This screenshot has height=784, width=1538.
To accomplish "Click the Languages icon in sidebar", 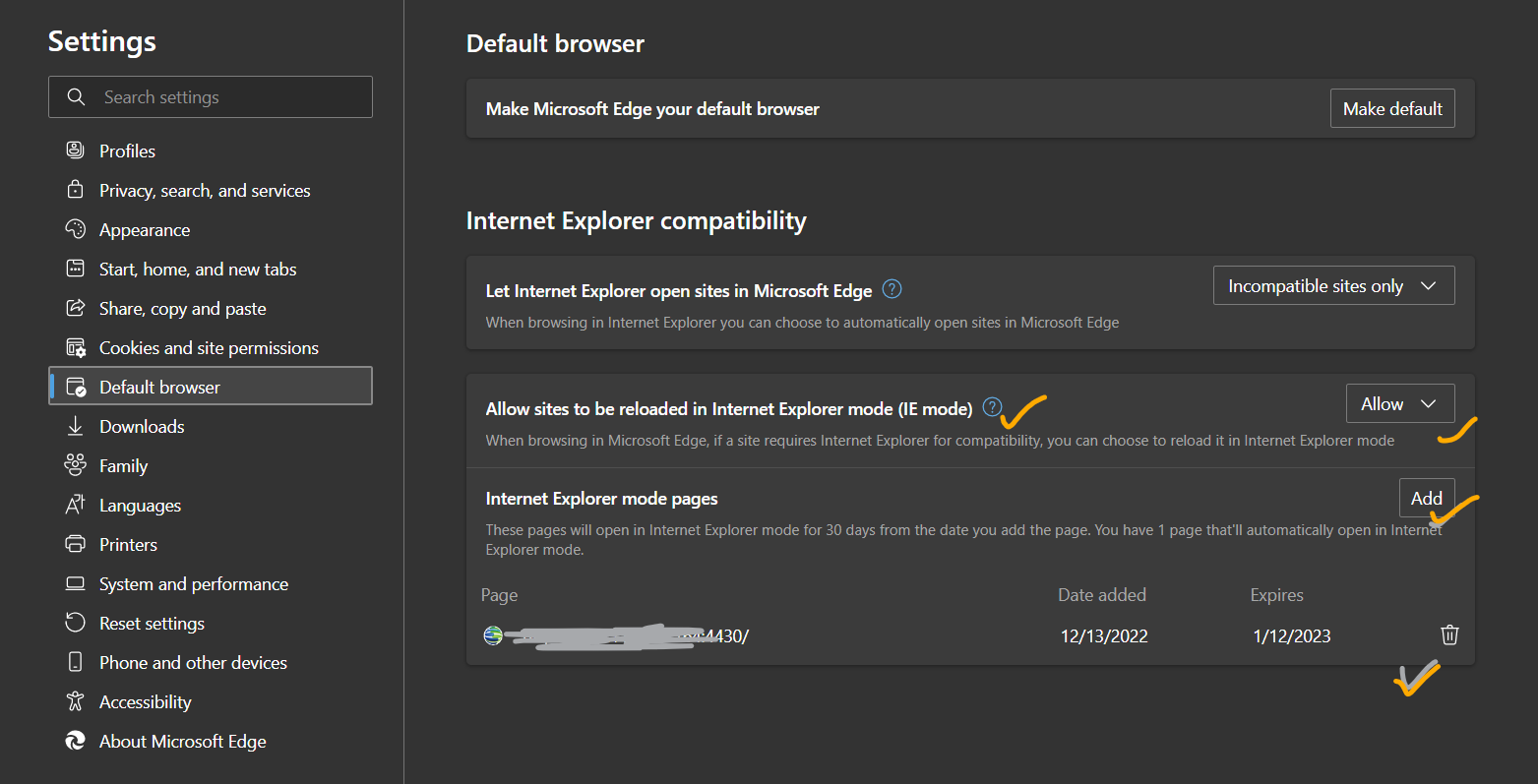I will [x=75, y=505].
